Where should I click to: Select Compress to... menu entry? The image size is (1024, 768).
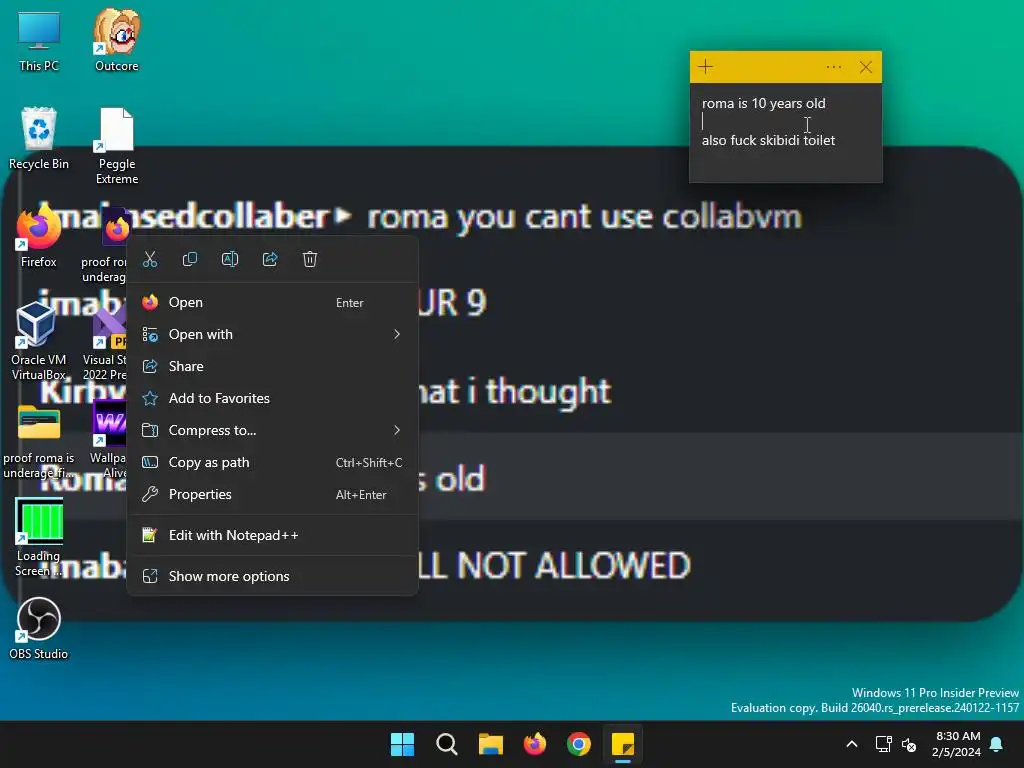click(272, 430)
